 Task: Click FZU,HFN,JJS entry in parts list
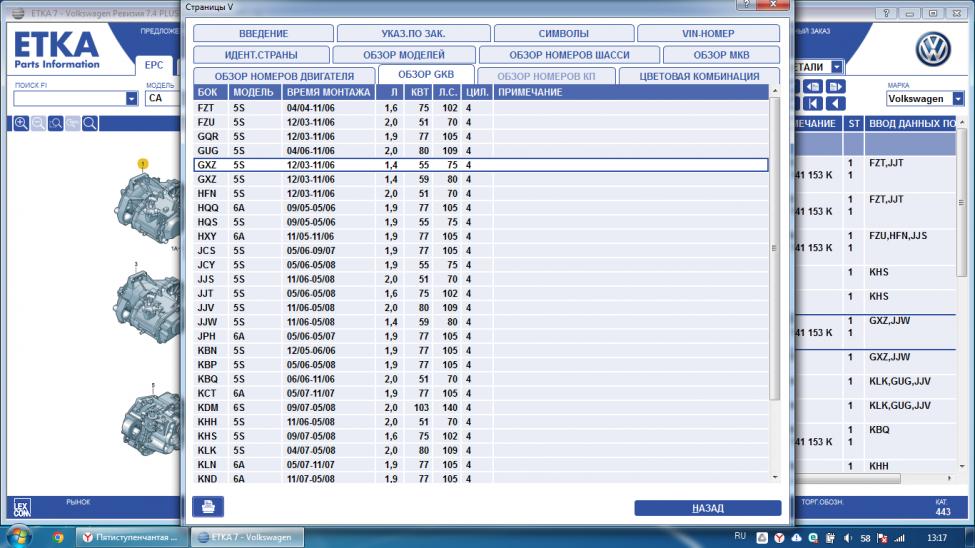[898, 236]
